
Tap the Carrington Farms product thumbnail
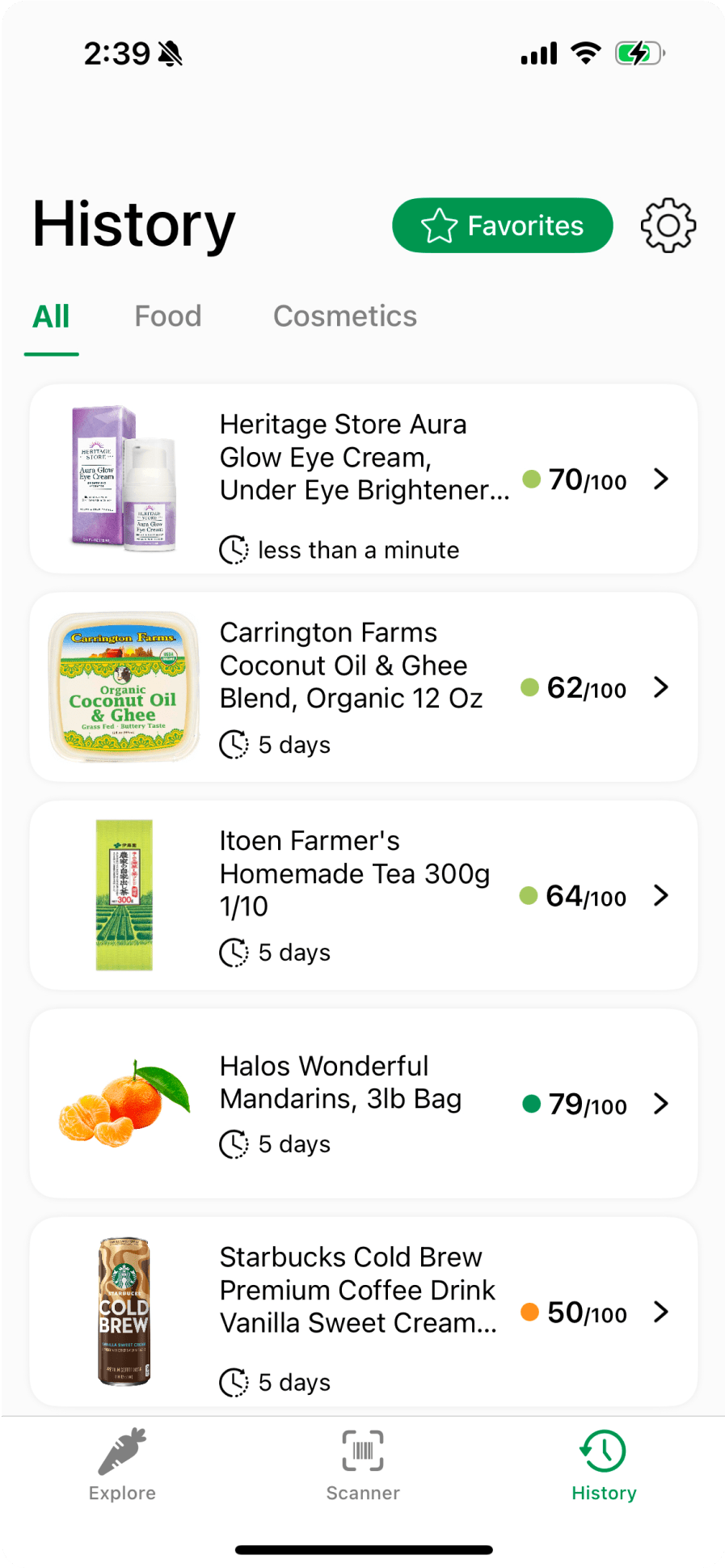point(123,687)
